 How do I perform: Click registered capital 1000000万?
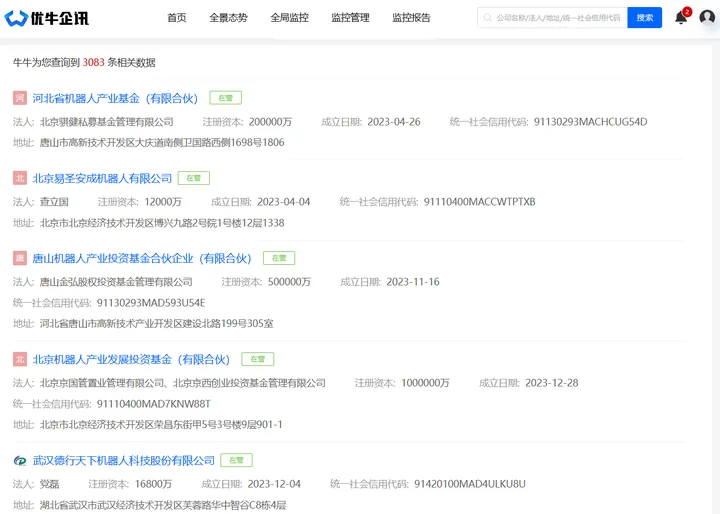coord(425,383)
